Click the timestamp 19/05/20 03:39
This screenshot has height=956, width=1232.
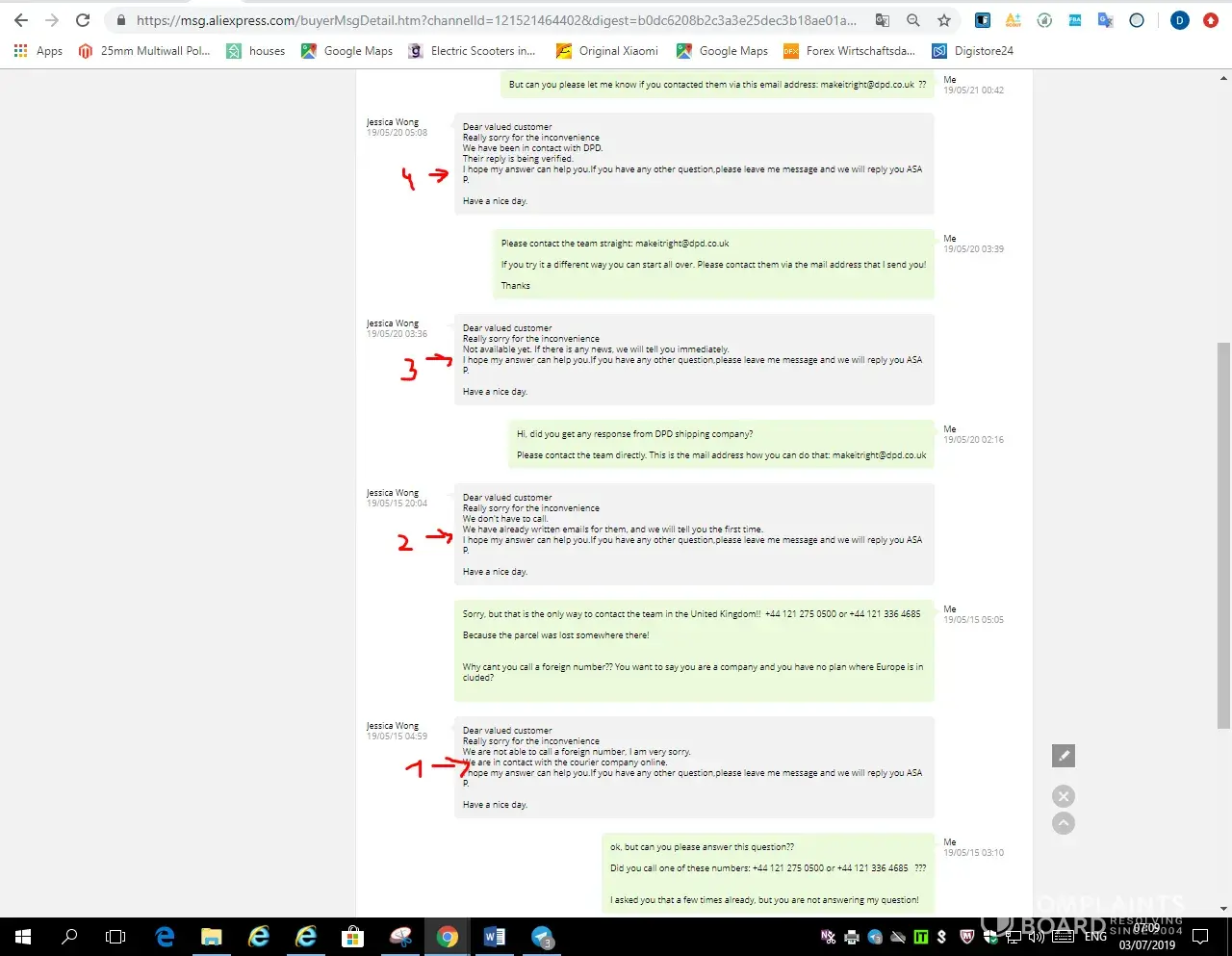[x=974, y=249]
